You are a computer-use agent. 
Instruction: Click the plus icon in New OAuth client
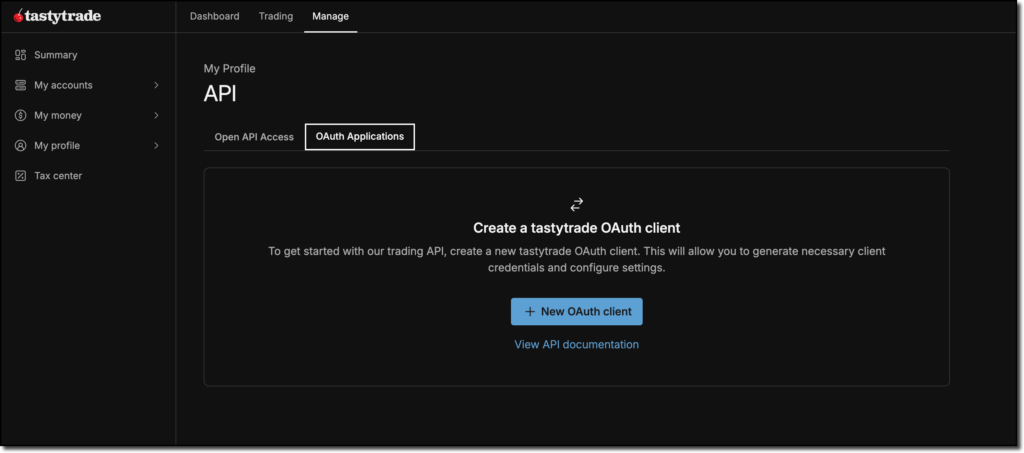click(530, 312)
